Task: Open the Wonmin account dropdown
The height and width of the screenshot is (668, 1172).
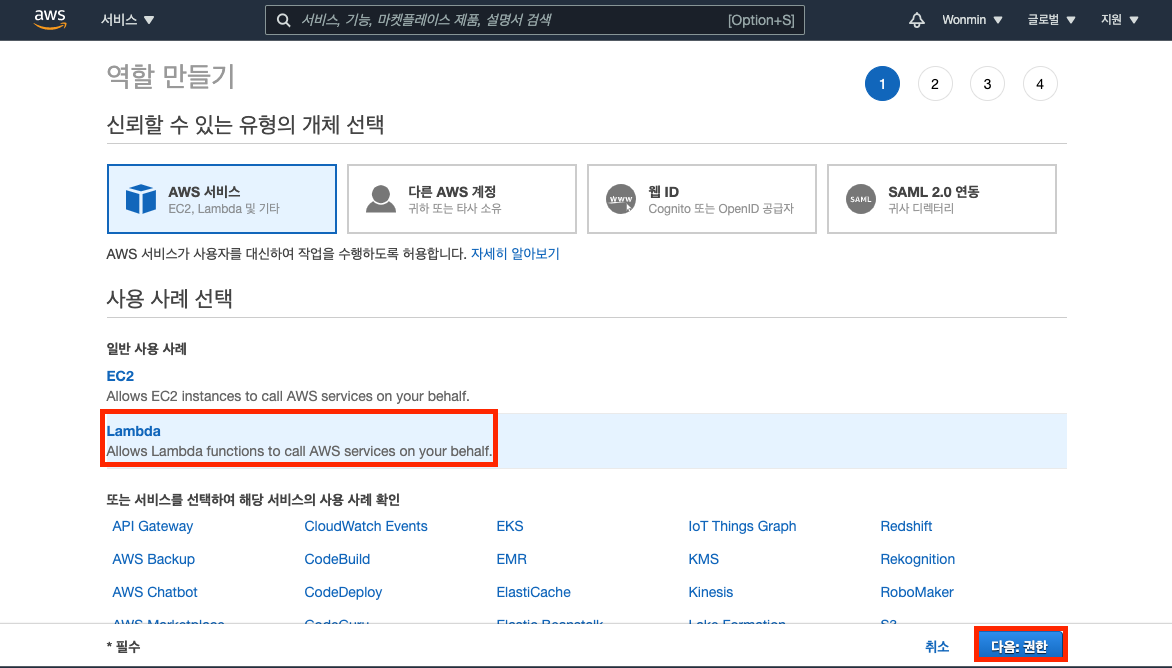Action: (972, 20)
